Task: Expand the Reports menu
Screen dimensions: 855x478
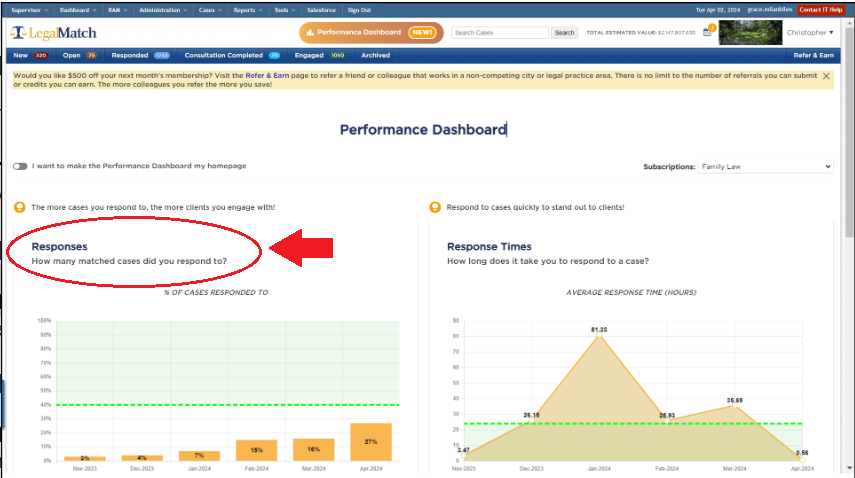Action: point(245,9)
